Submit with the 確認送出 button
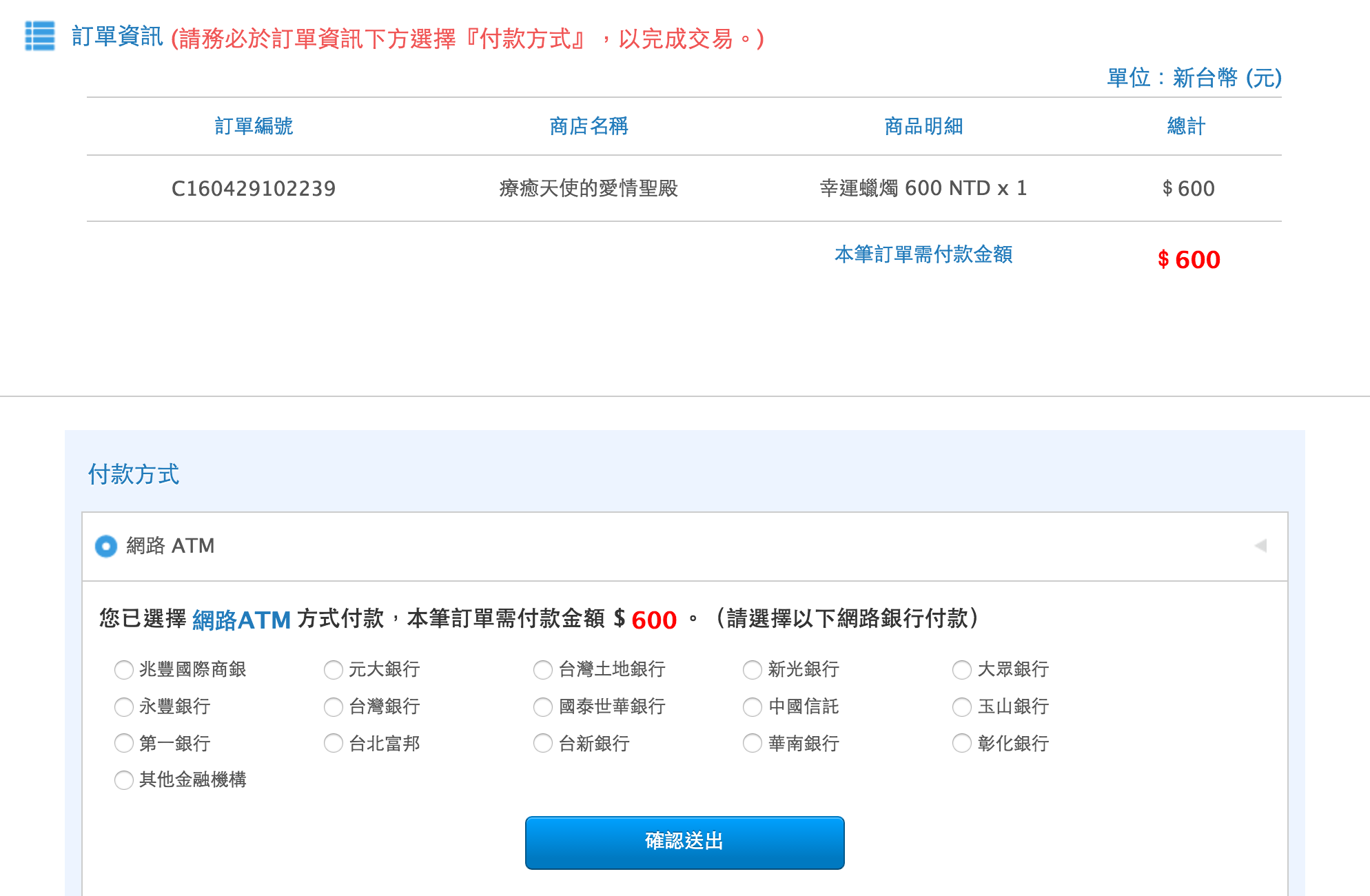 (x=684, y=842)
